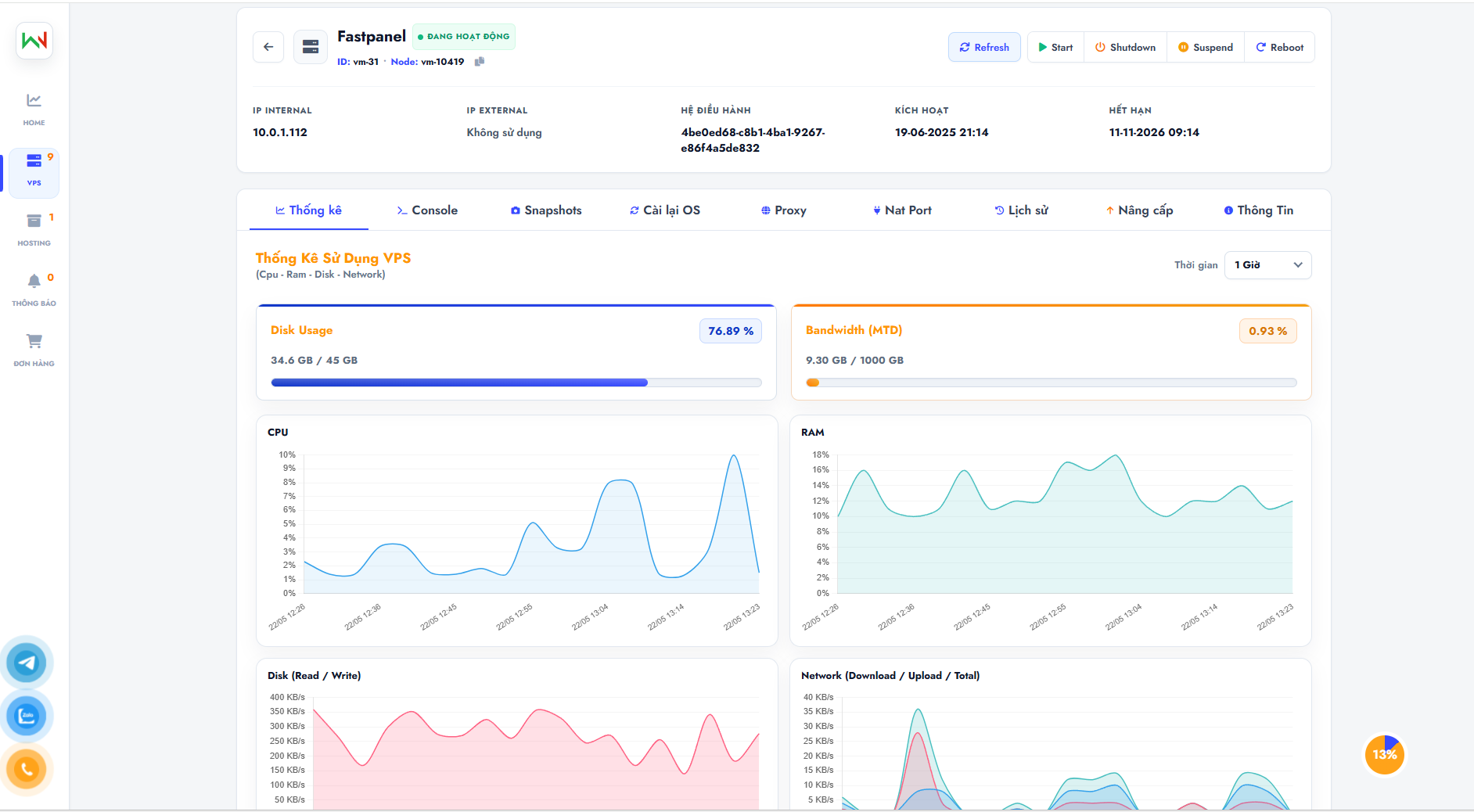Viewport: 1474px width, 812px height.
Task: Open the Cài lại OS tab
Action: 665,210
